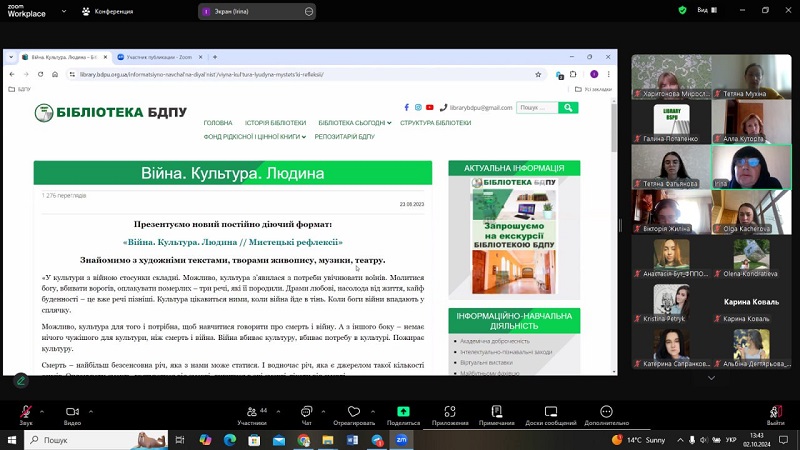Open Доски сообщений whiteboards
The image size is (800, 450).
(551, 415)
